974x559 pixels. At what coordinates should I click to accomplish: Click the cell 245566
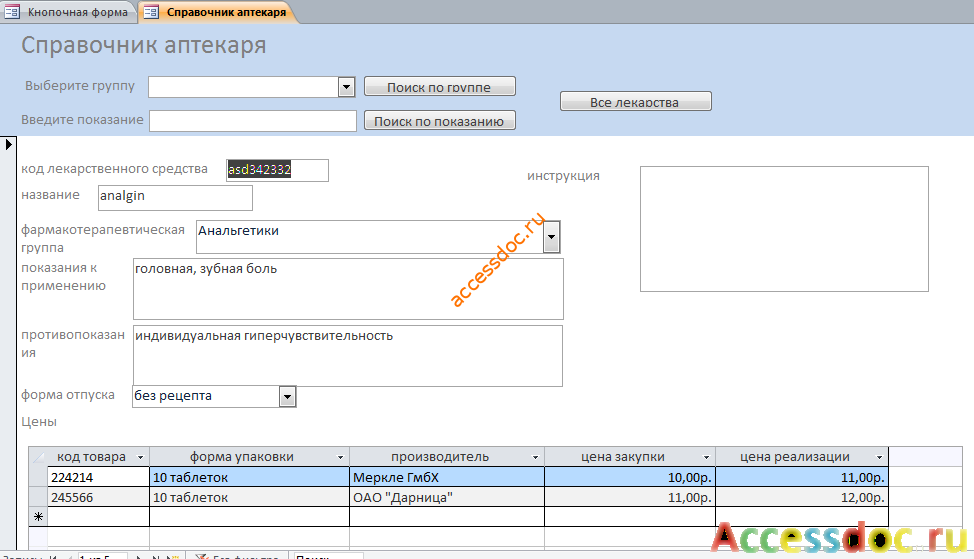click(x=98, y=497)
